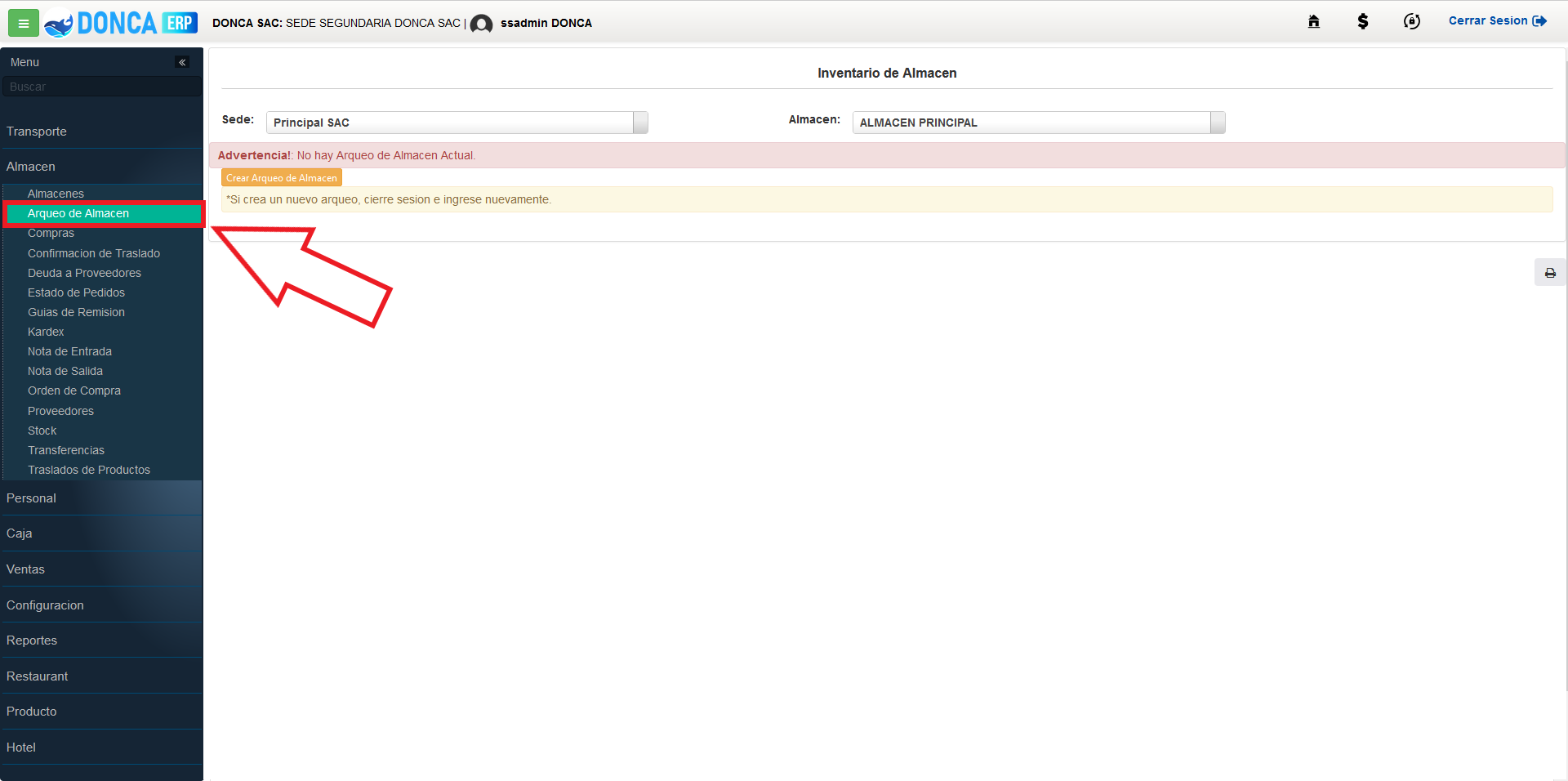The height and width of the screenshot is (781, 1568).
Task: Open the dollar sign currency icon
Action: (1363, 21)
